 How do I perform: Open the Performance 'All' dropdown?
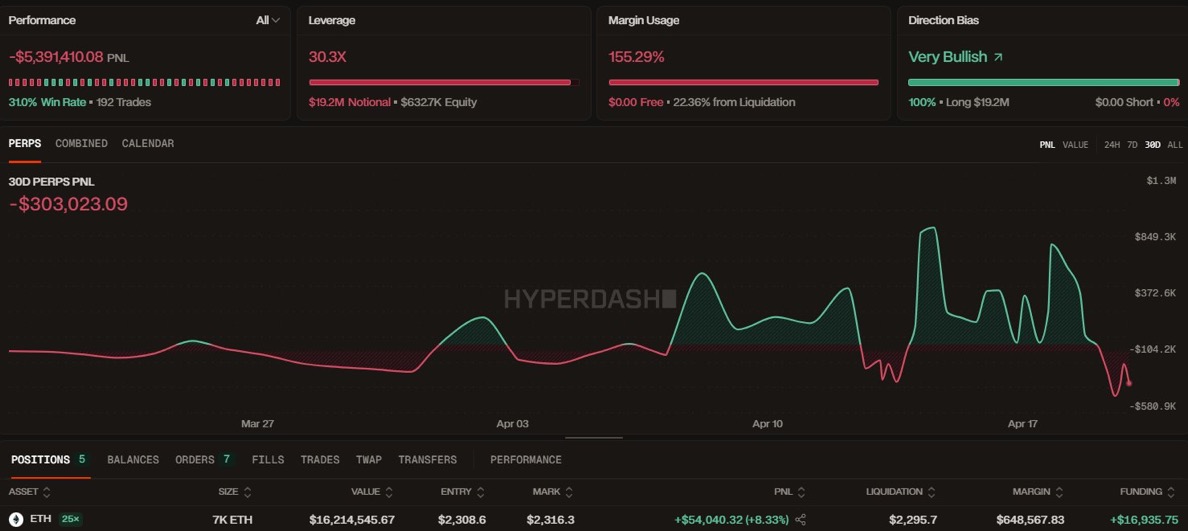click(267, 20)
